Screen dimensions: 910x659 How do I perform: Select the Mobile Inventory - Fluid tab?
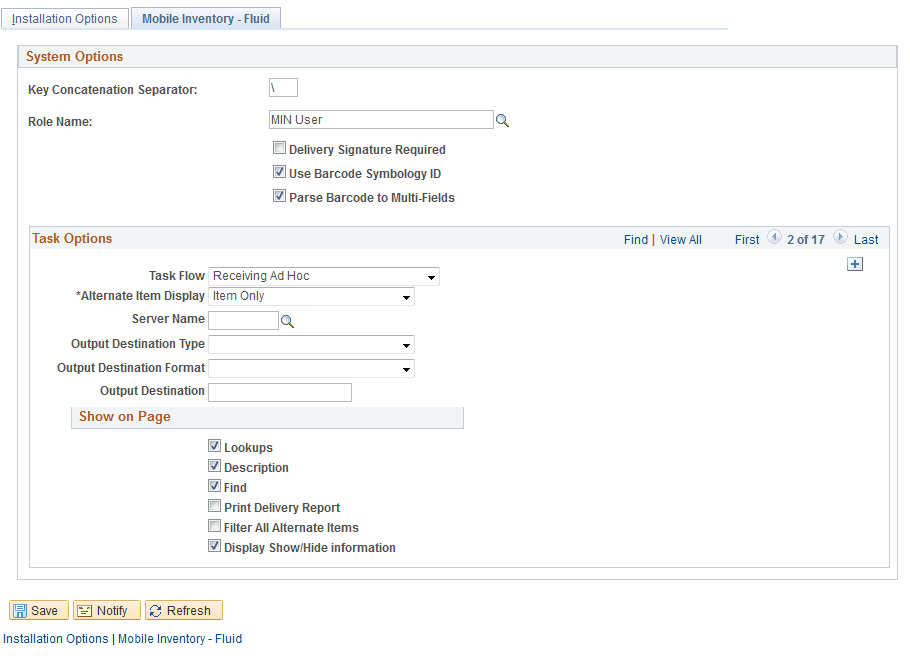pyautogui.click(x=205, y=18)
